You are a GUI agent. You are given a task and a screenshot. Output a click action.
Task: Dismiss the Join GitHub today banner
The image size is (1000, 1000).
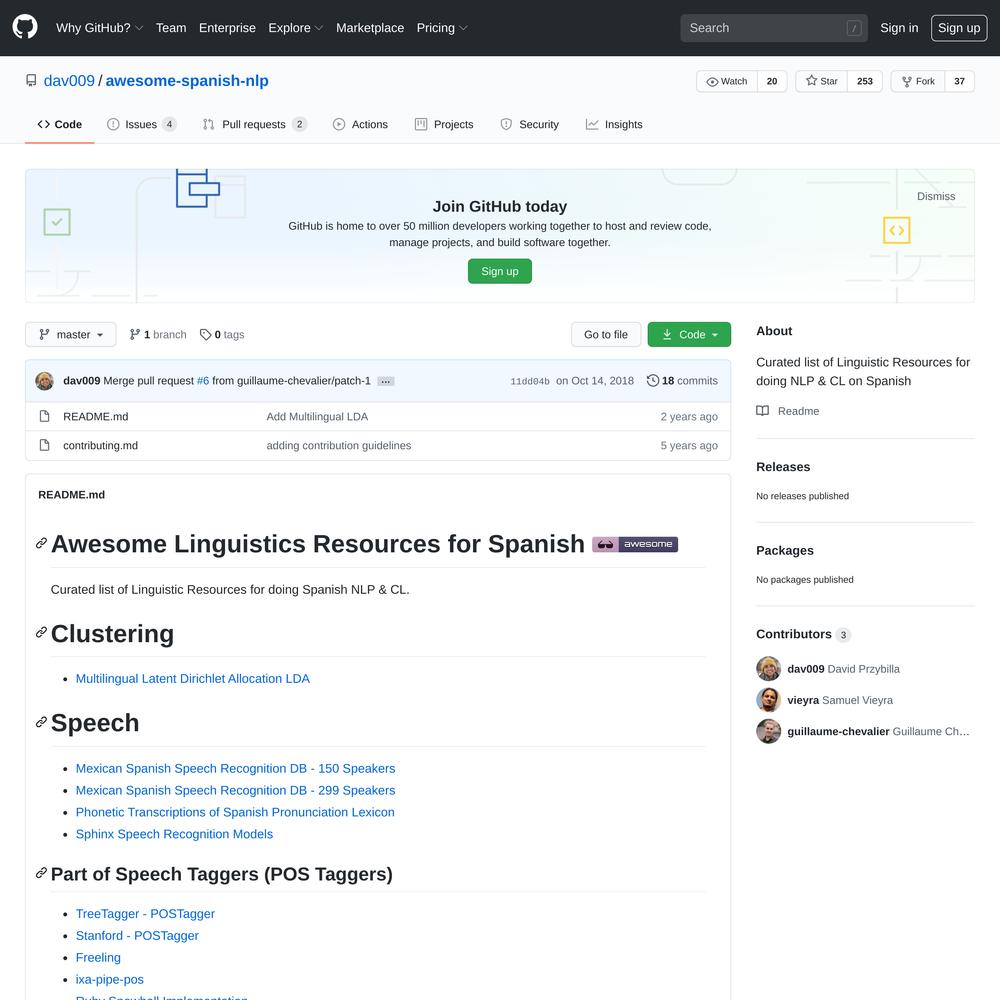[x=936, y=196]
